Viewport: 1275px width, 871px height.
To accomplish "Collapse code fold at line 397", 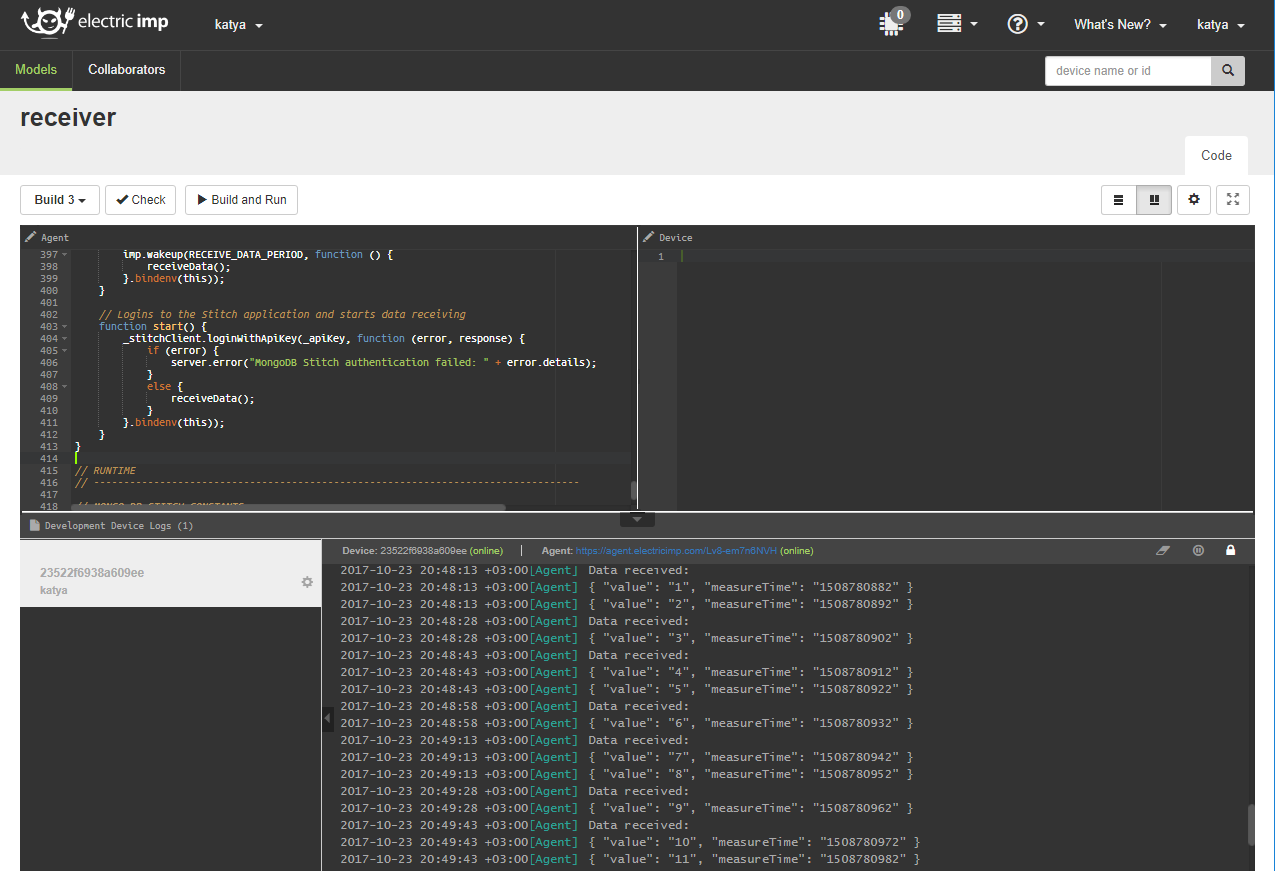I will pyautogui.click(x=65, y=255).
